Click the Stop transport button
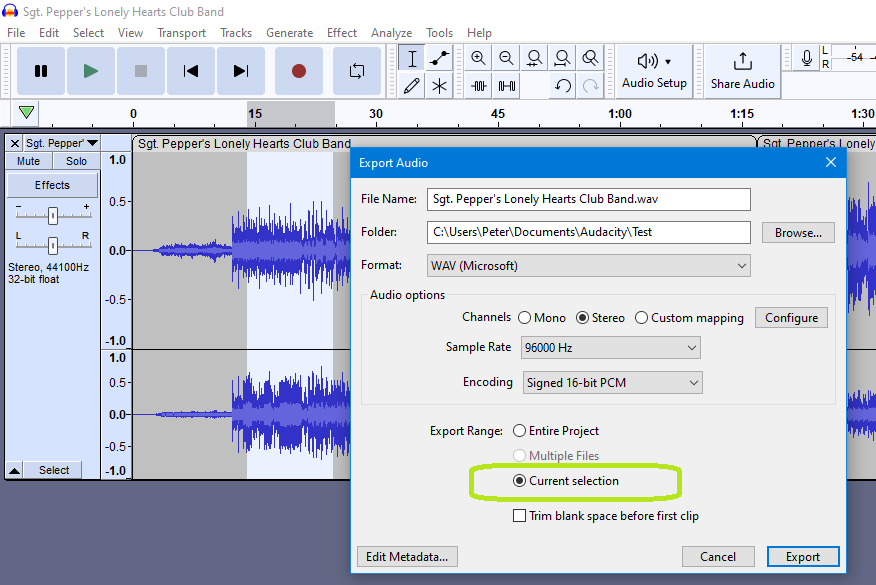 (x=141, y=71)
